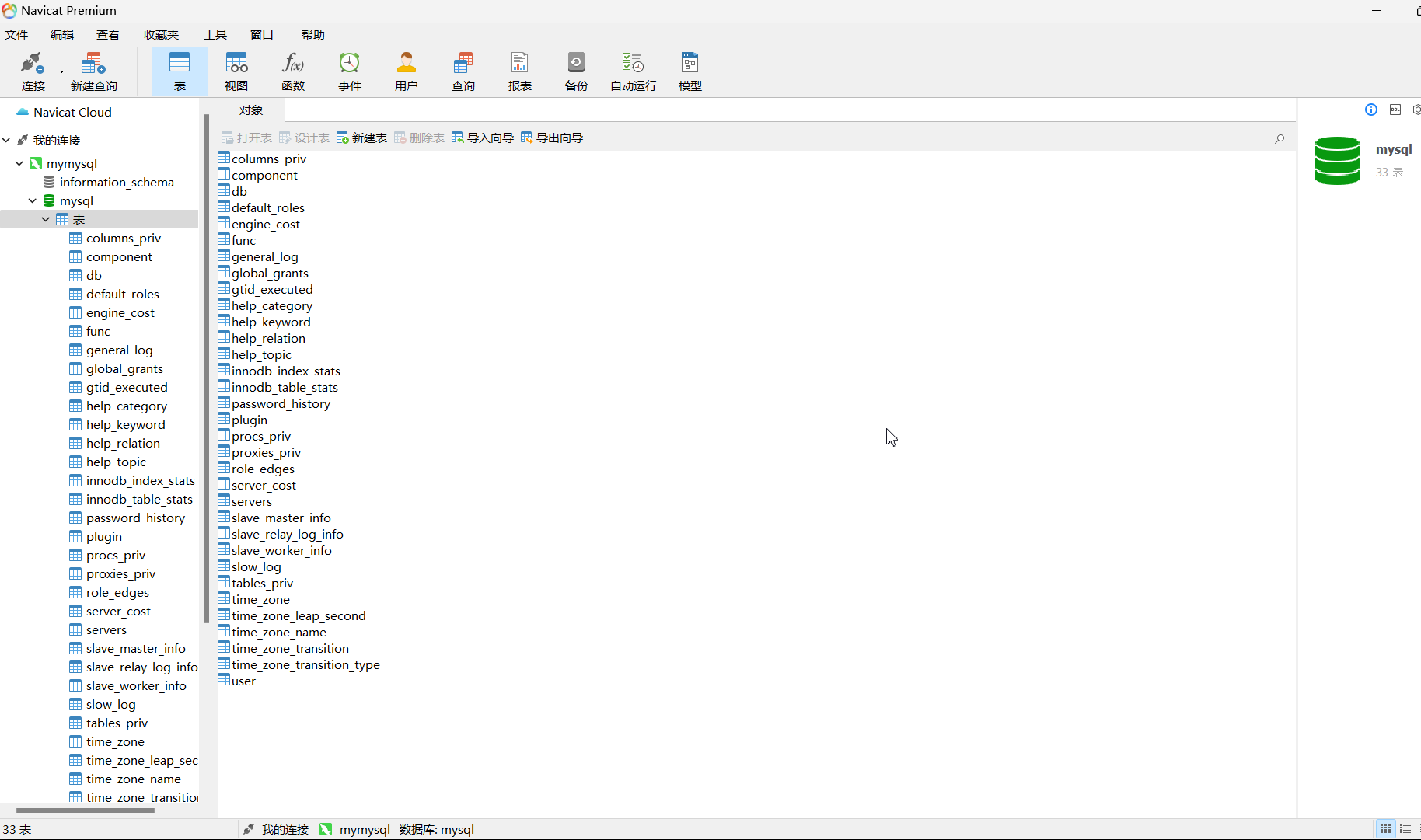Select tables_priv in the left tree
Viewport: 1421px width, 840px height.
coord(117,723)
